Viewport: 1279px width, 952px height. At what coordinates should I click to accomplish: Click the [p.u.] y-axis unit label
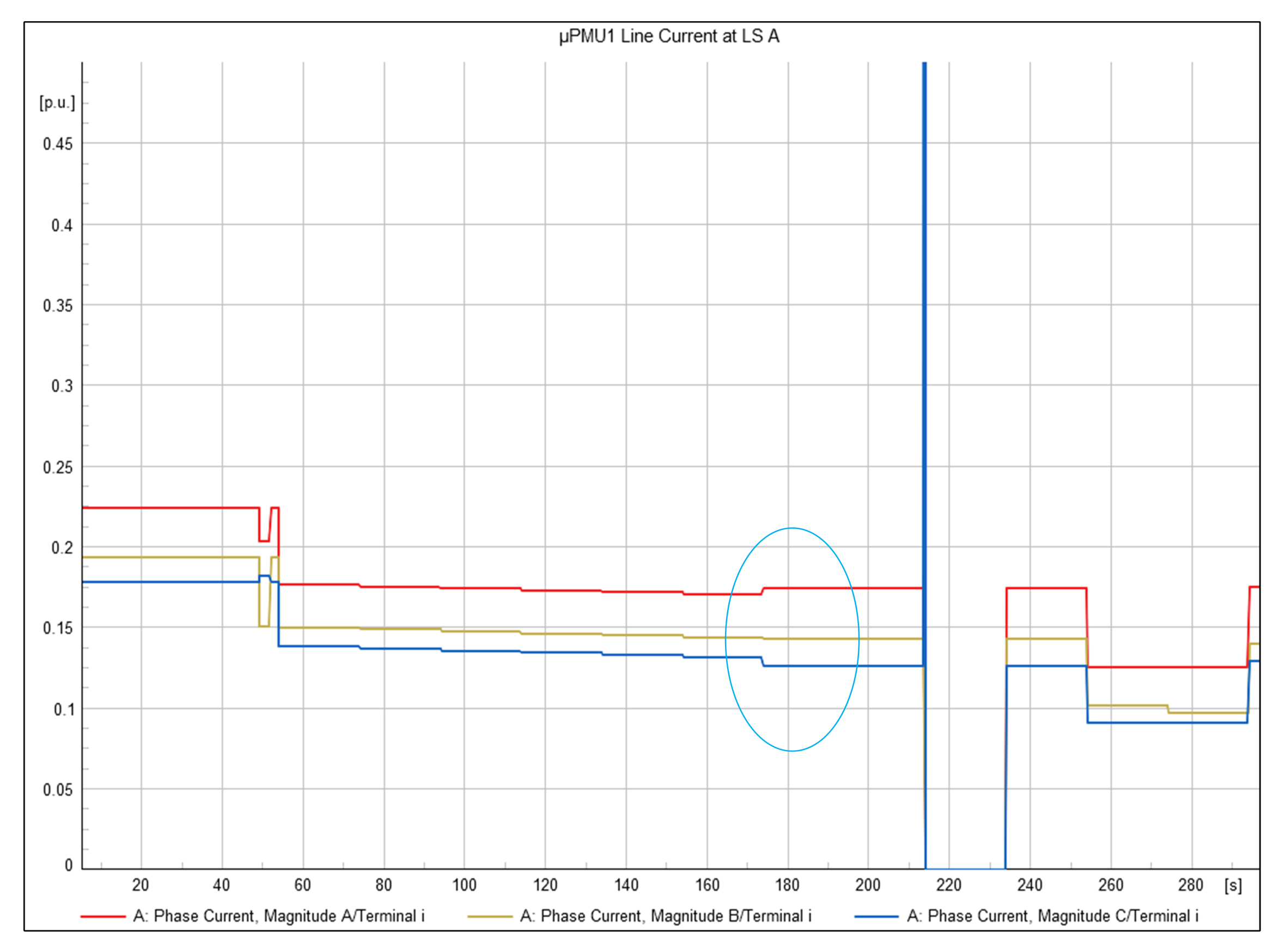(57, 103)
